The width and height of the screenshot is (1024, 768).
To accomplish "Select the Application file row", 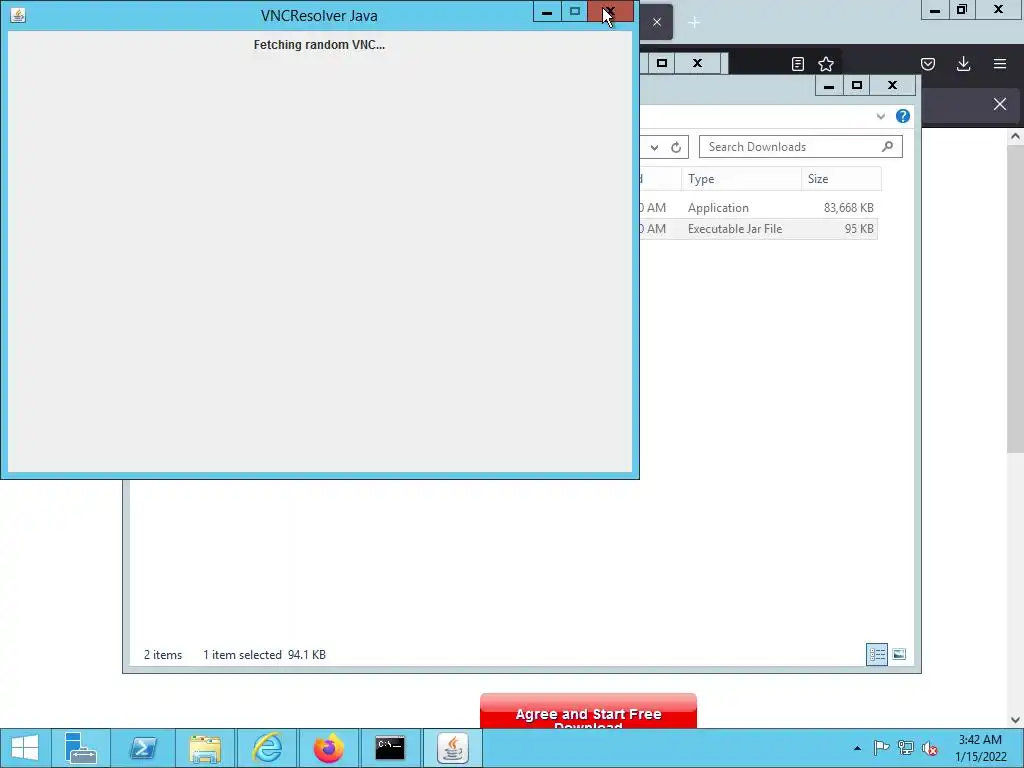I will coord(758,208).
